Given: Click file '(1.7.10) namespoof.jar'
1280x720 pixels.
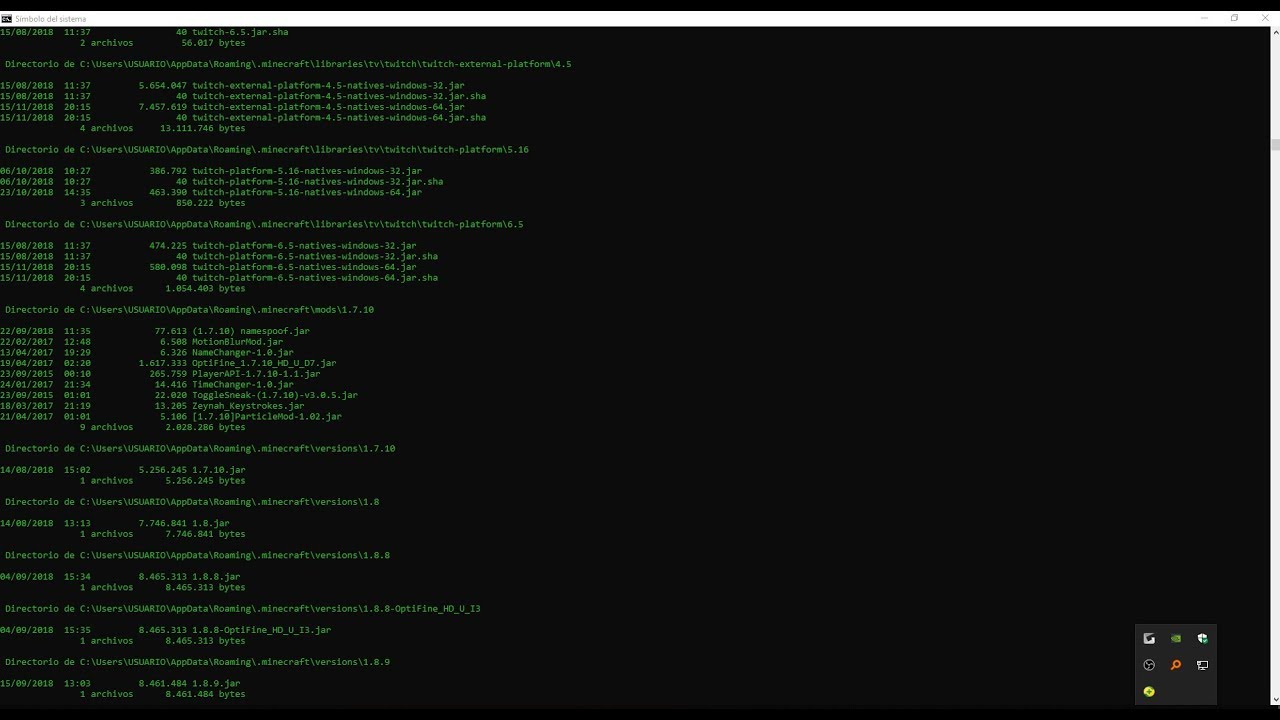Looking at the screenshot, I should click(251, 331).
